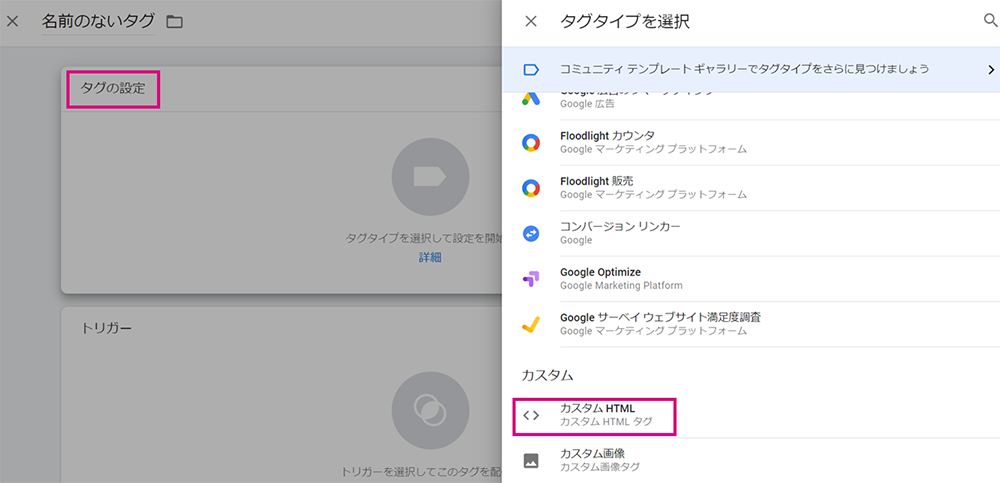Click the Floodlight カウンタ icon
The image size is (1000, 483).
coord(531,142)
